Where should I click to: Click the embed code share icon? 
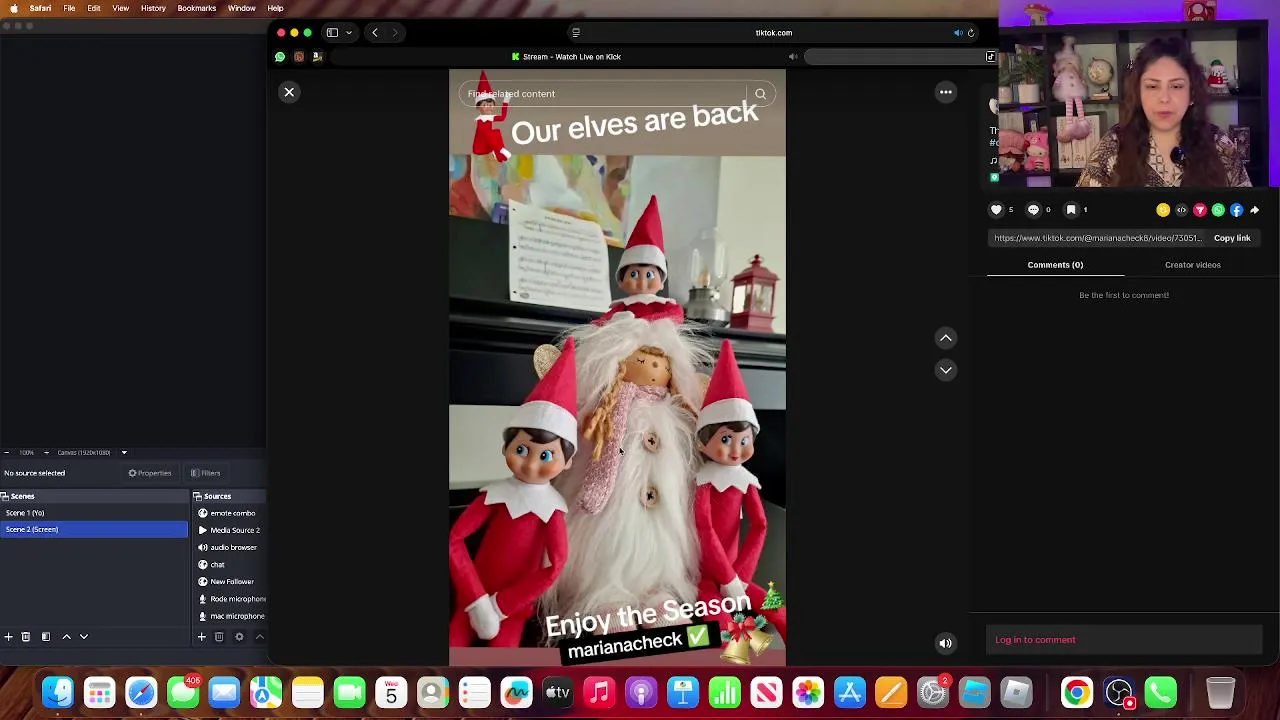click(x=1181, y=210)
